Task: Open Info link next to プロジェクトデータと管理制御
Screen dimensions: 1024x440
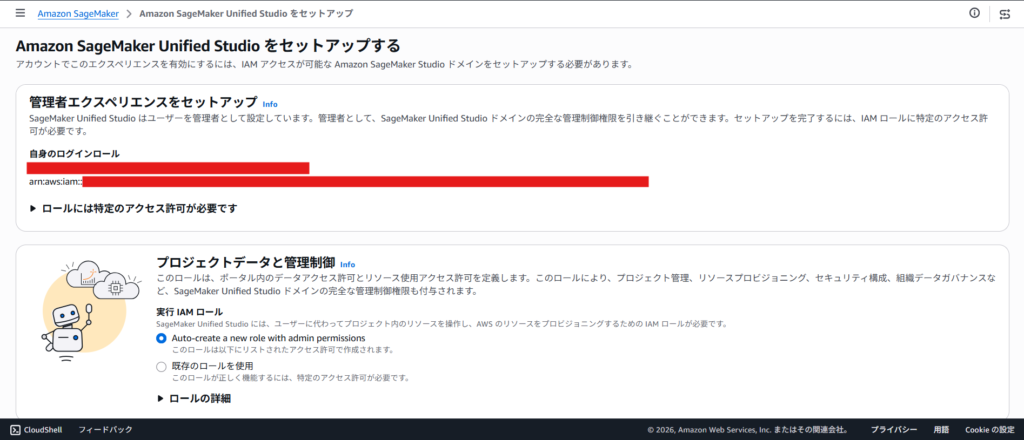Action: pos(347,264)
